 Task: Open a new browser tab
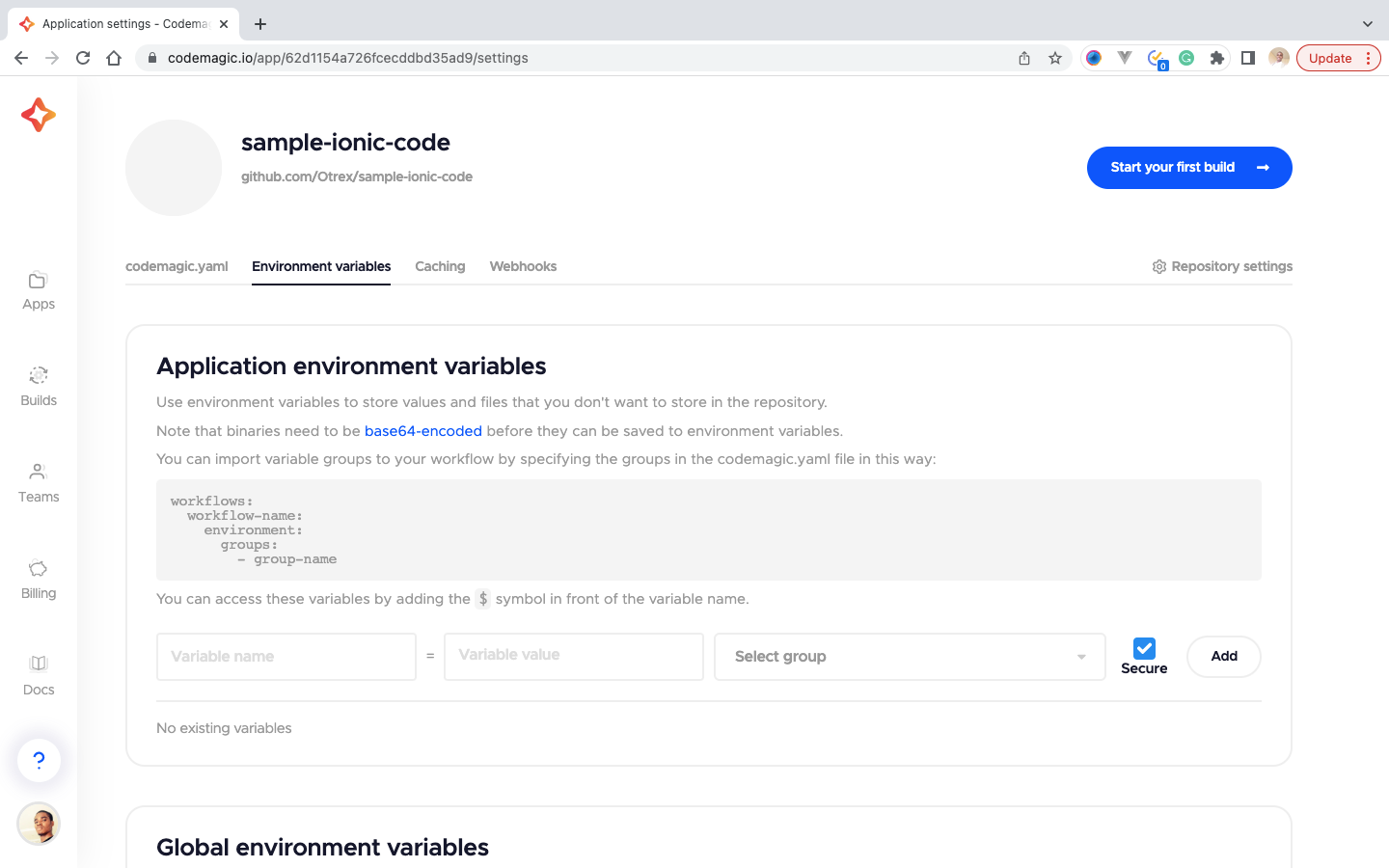pos(260,24)
